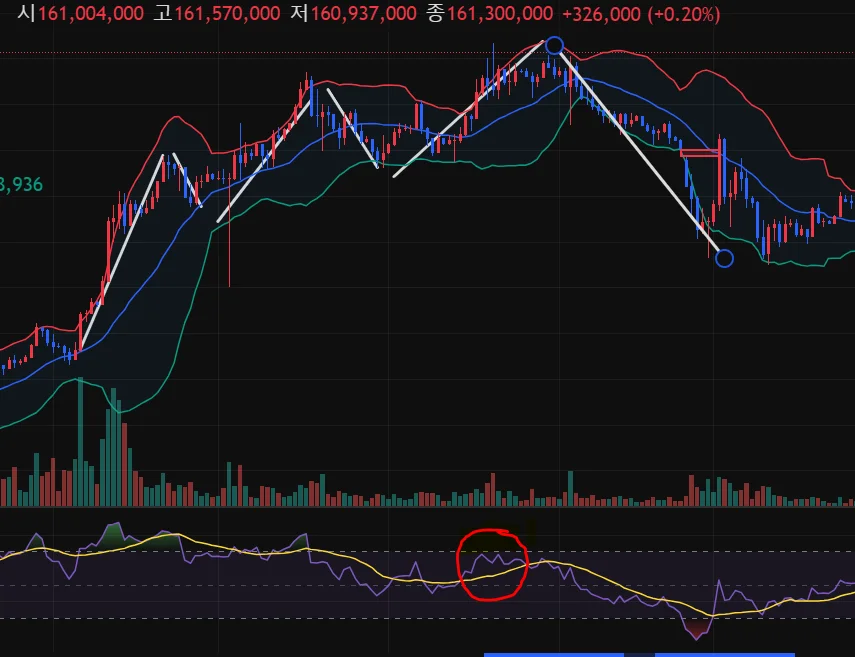Click the closing price value 161,300,000

point(500,14)
